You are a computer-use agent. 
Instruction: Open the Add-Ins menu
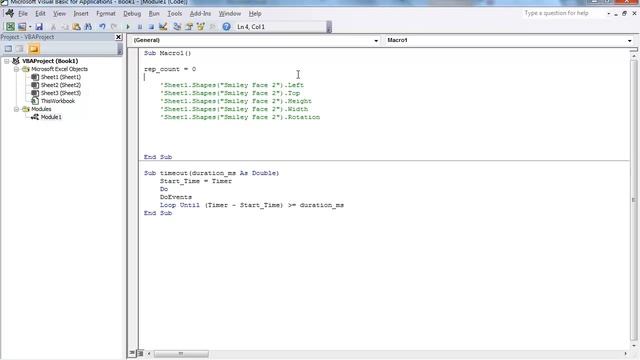(x=200, y=13)
